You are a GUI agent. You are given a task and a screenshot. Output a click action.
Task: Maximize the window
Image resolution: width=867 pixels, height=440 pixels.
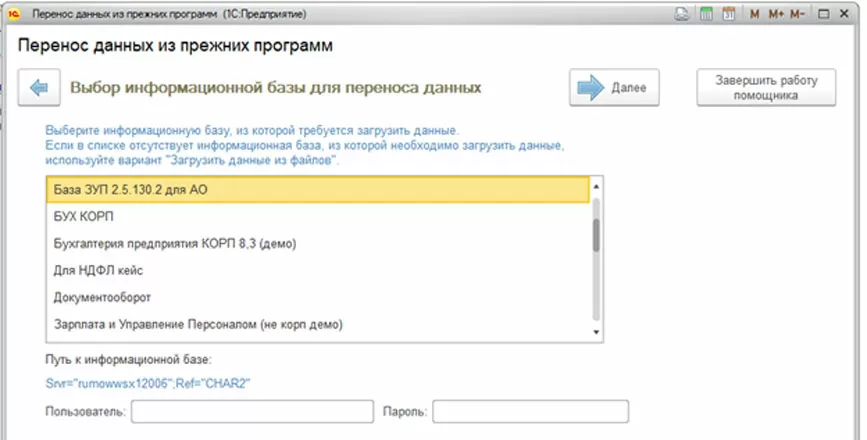tap(824, 14)
